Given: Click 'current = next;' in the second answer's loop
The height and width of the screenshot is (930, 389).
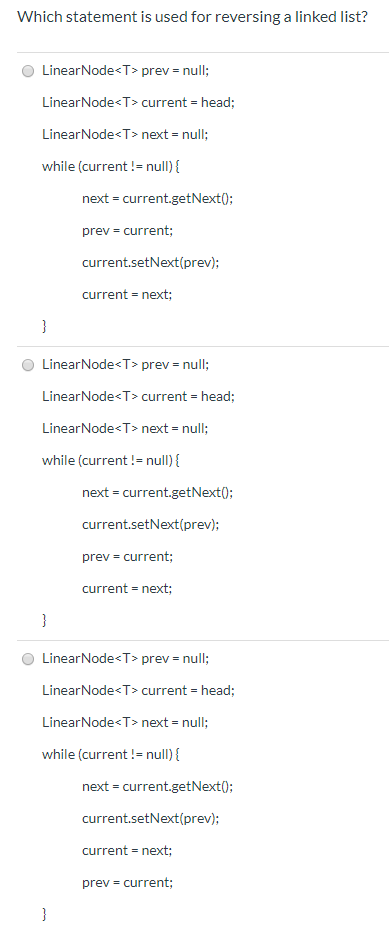Looking at the screenshot, I should pyautogui.click(x=127, y=588).
